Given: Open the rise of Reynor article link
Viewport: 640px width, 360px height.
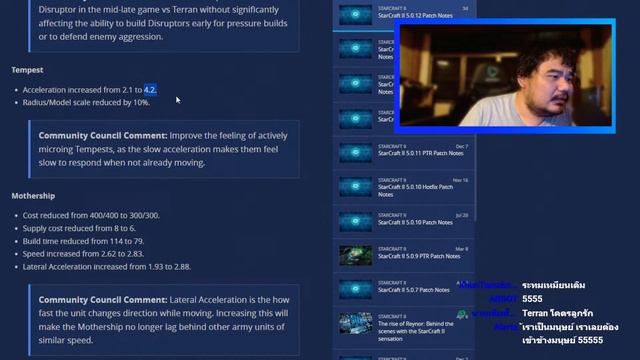Looking at the screenshot, I should click(x=416, y=331).
